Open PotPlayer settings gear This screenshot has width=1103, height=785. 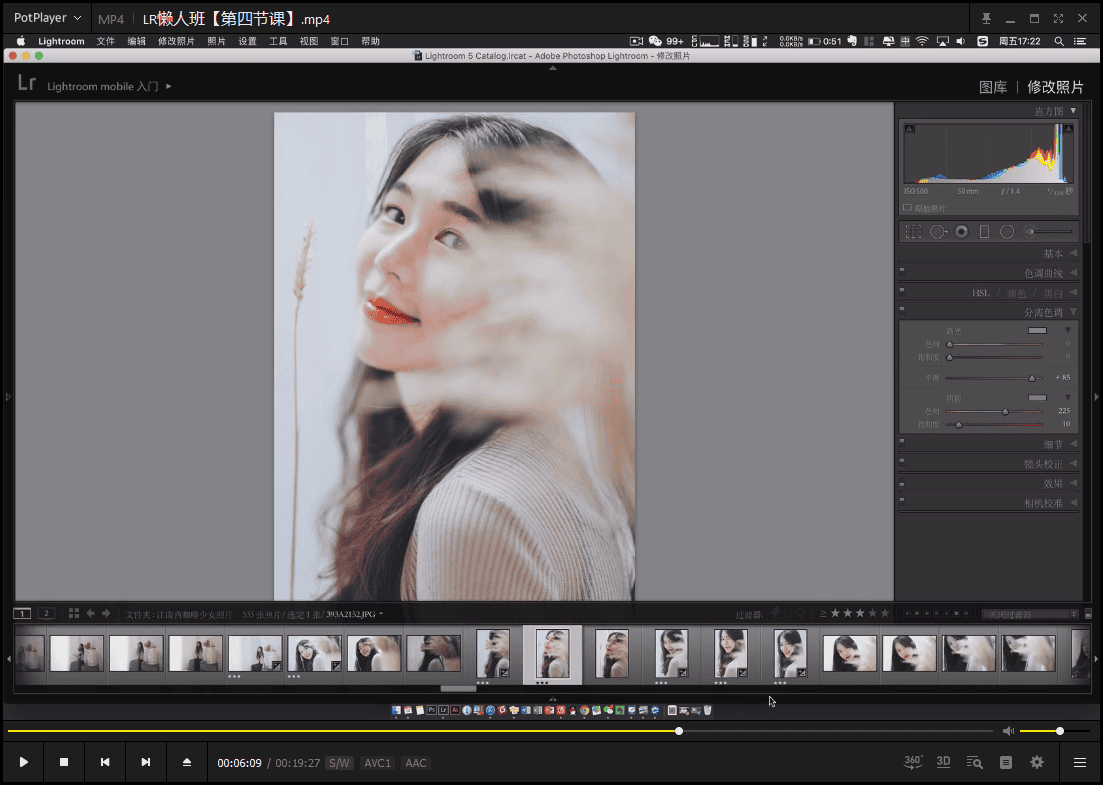coord(1037,762)
